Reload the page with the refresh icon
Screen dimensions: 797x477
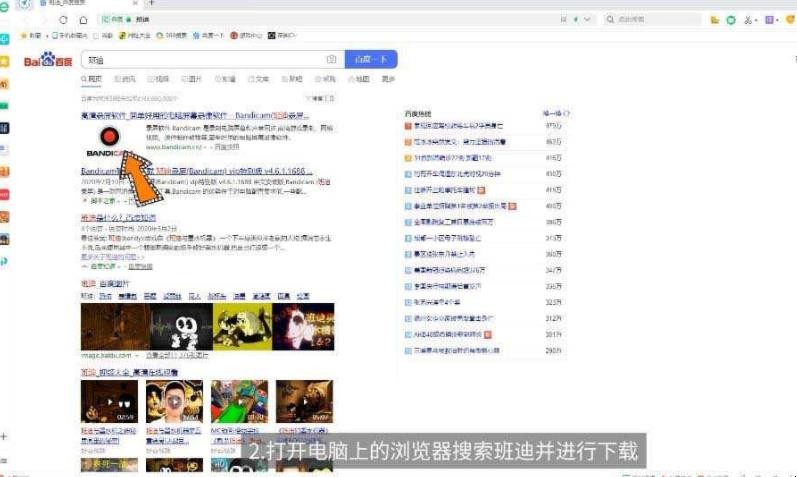click(63, 20)
